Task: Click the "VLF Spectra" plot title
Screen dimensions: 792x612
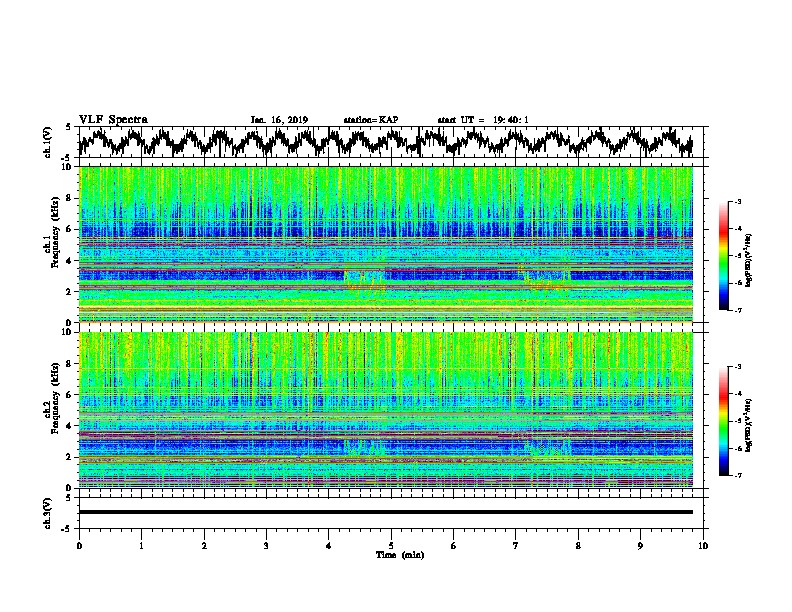Action: coord(113,119)
